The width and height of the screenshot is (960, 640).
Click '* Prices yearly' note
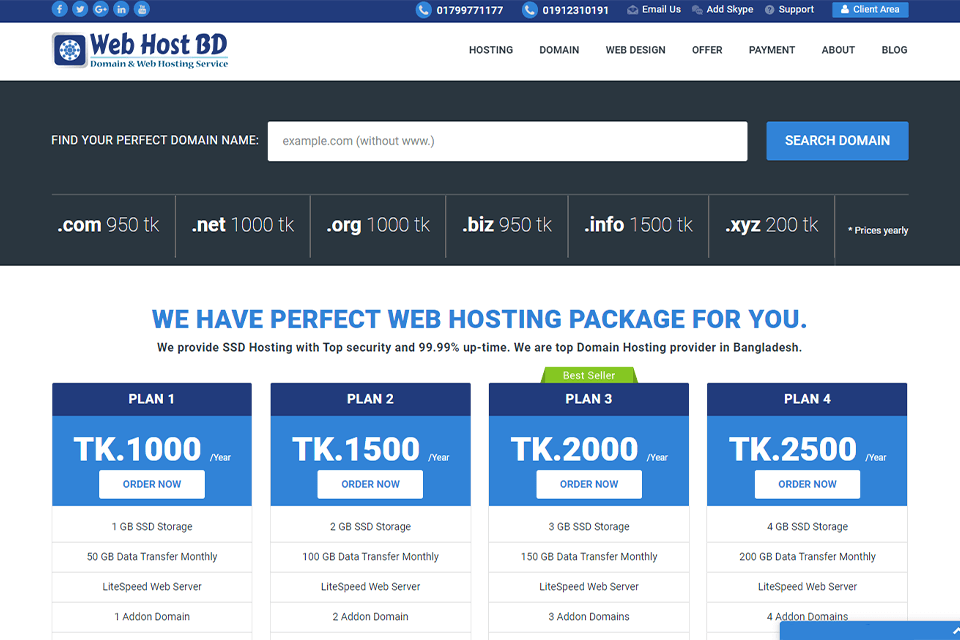(x=878, y=230)
